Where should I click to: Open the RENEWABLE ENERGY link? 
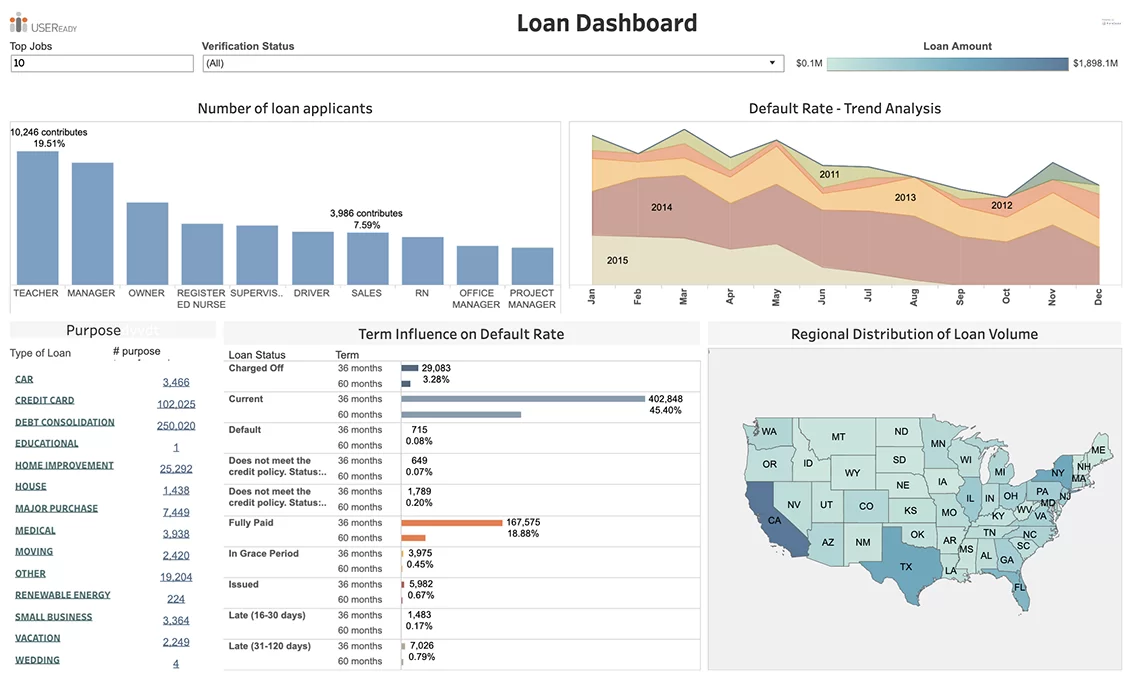[x=63, y=595]
